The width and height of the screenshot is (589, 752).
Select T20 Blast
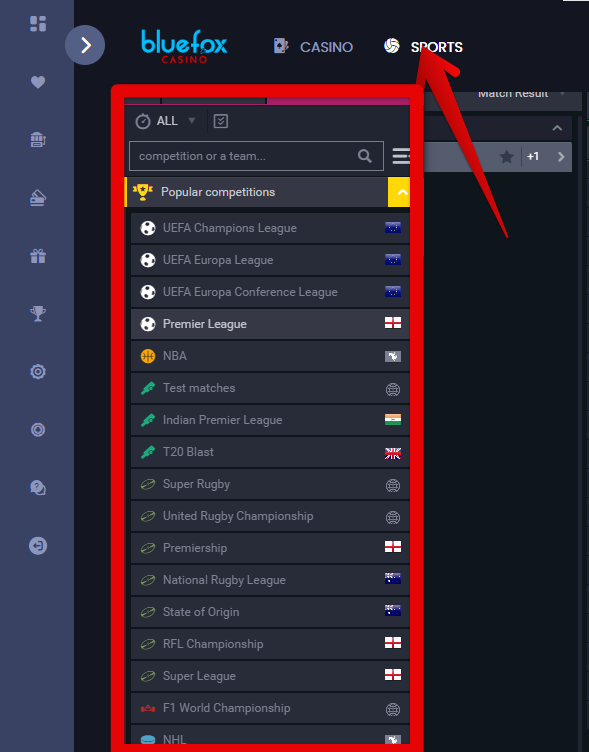point(270,452)
